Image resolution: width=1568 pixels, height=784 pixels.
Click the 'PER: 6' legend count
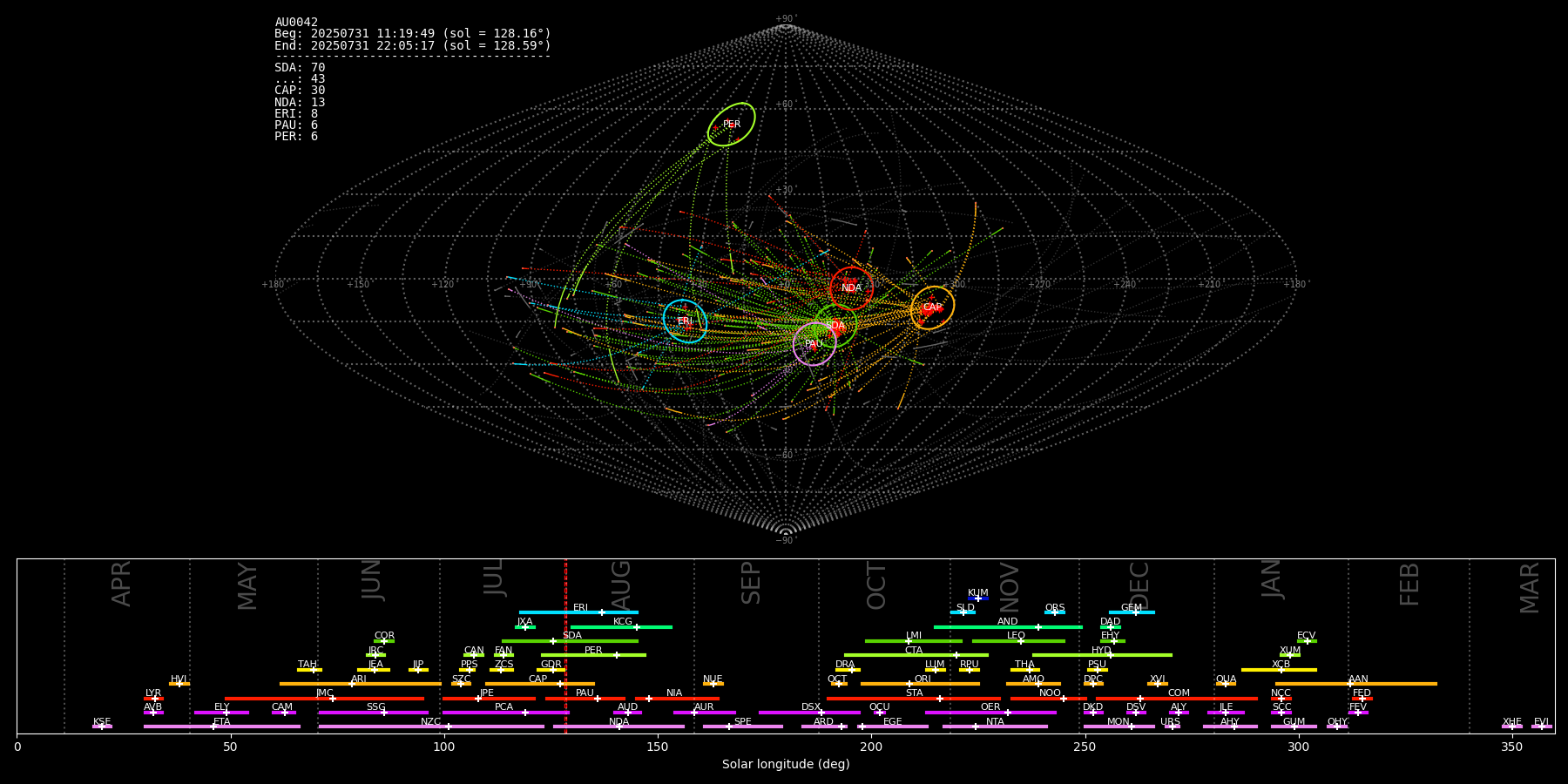pyautogui.click(x=296, y=137)
